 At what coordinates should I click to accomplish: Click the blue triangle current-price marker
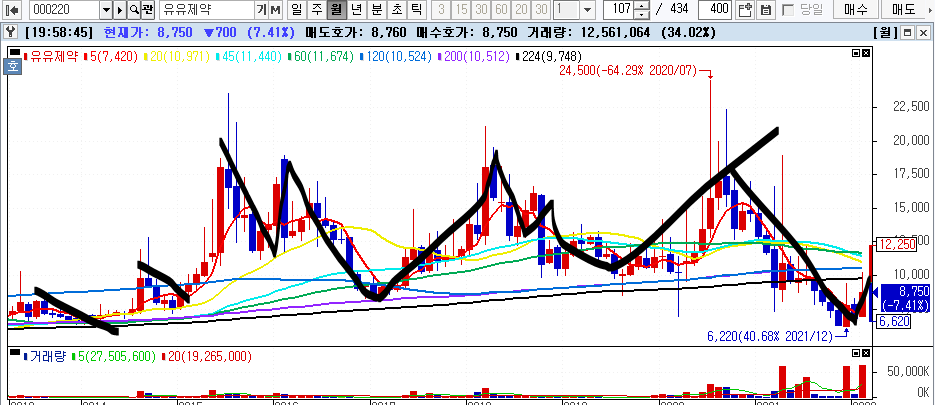[875, 292]
